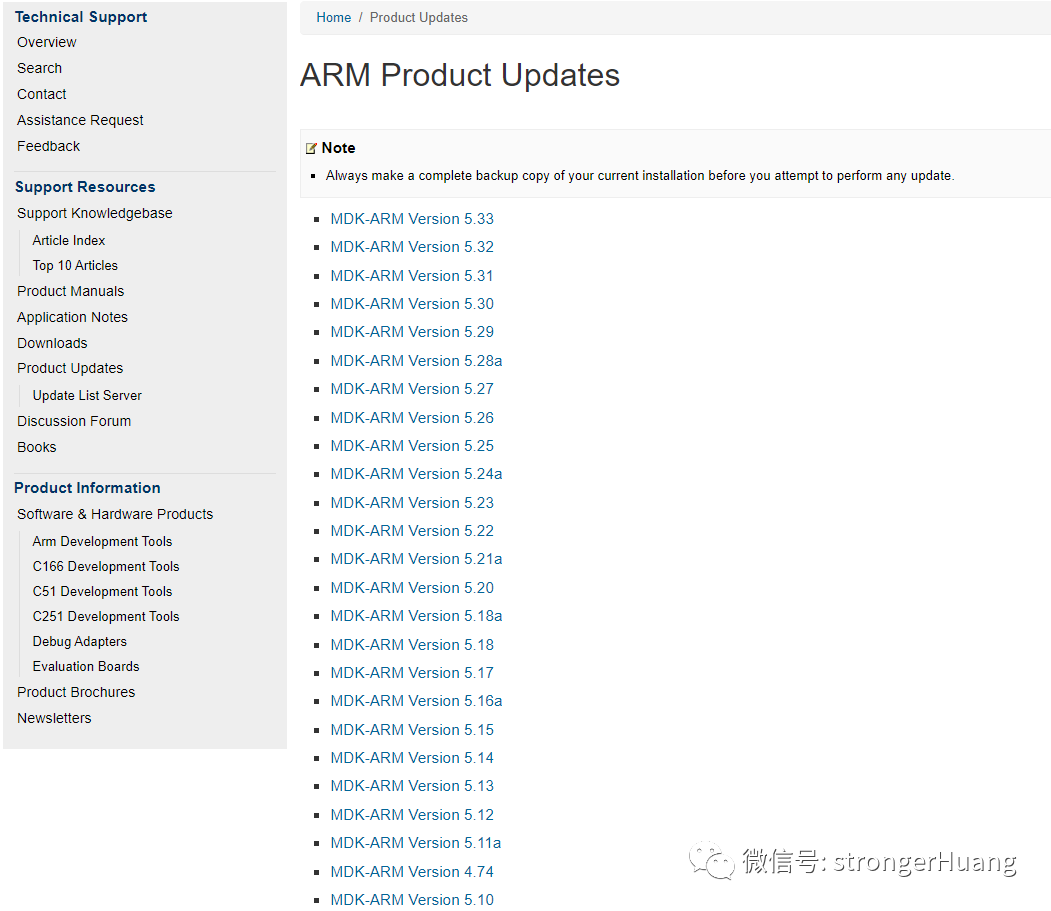Open MDK-ARM Version 5.28a update

click(x=416, y=361)
